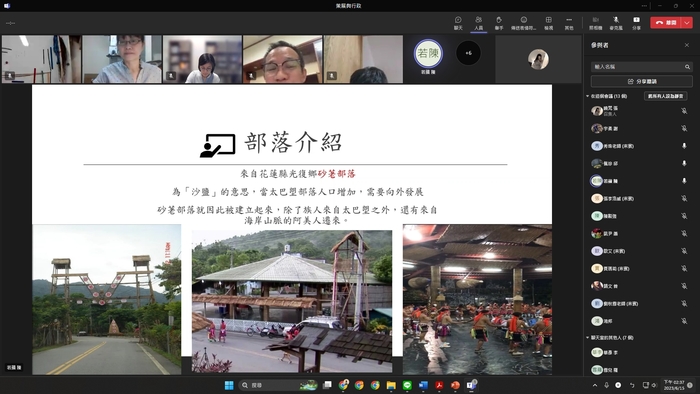
Task: Select the video tile of the woman in the light shirt
Action: 122,59
